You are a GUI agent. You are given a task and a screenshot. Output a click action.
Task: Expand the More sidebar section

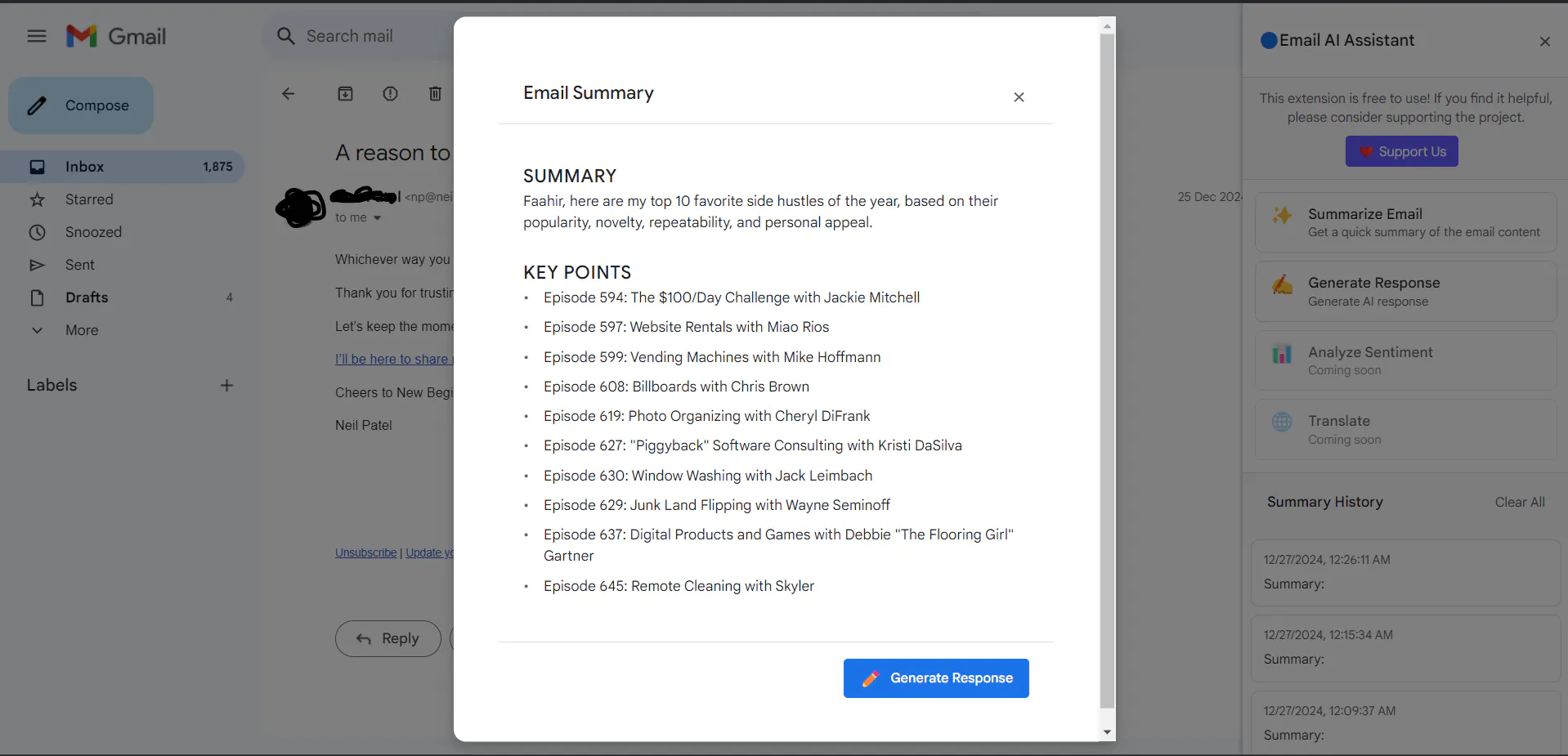(82, 330)
